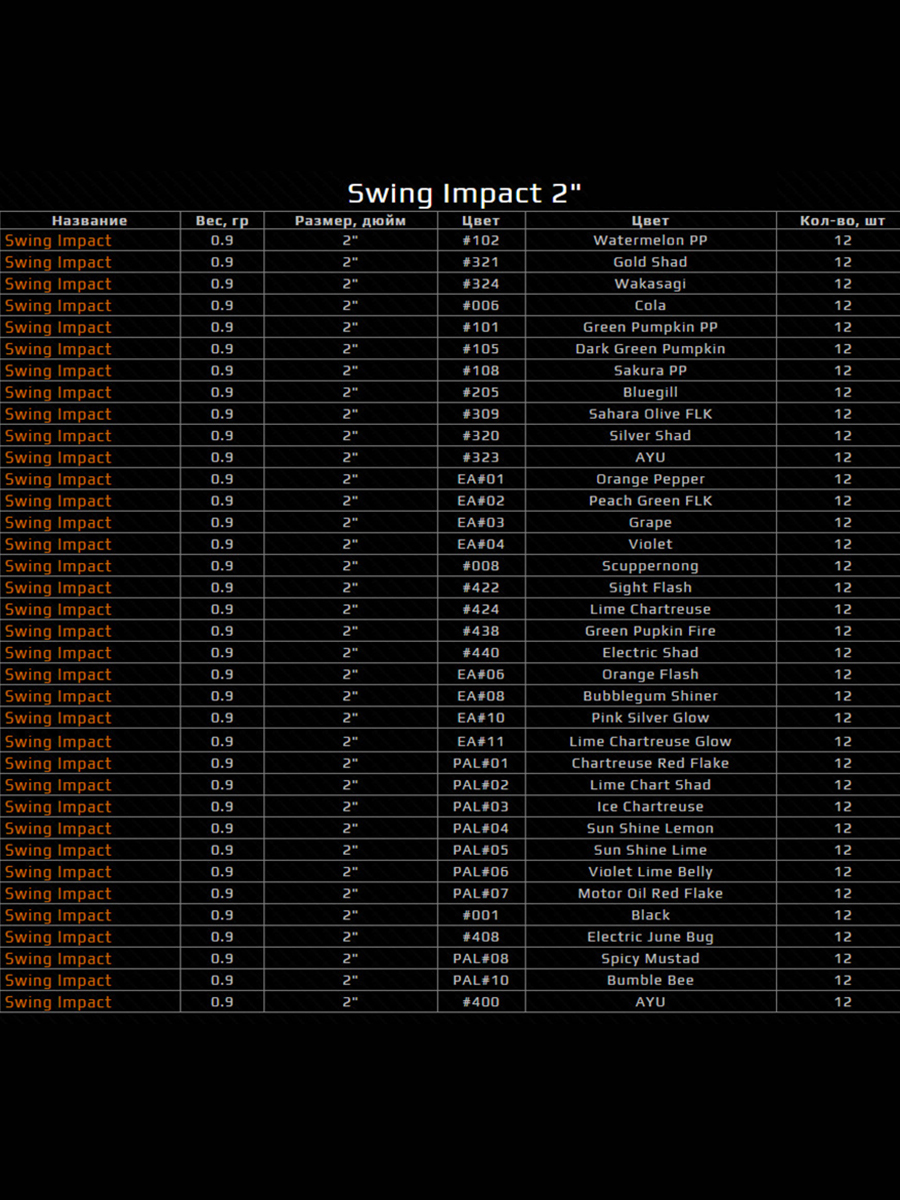The height and width of the screenshot is (1200, 900).
Task: Select the "EA#02" code cell
Action: [480, 501]
